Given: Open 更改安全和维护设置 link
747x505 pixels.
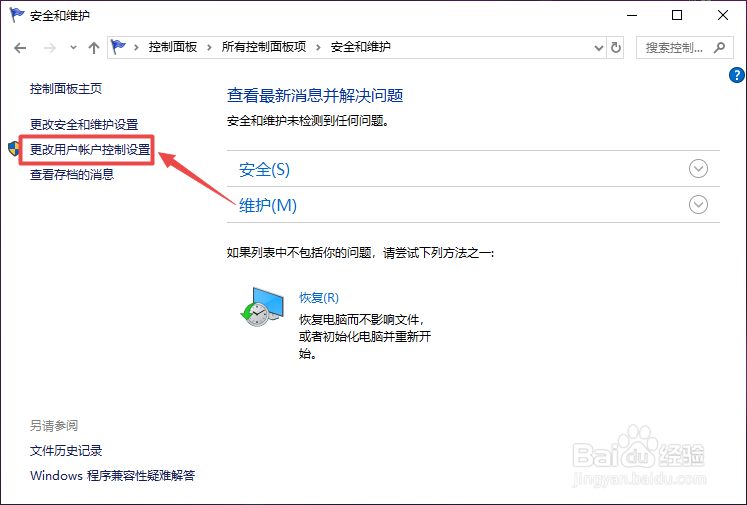Looking at the screenshot, I should tap(84, 125).
